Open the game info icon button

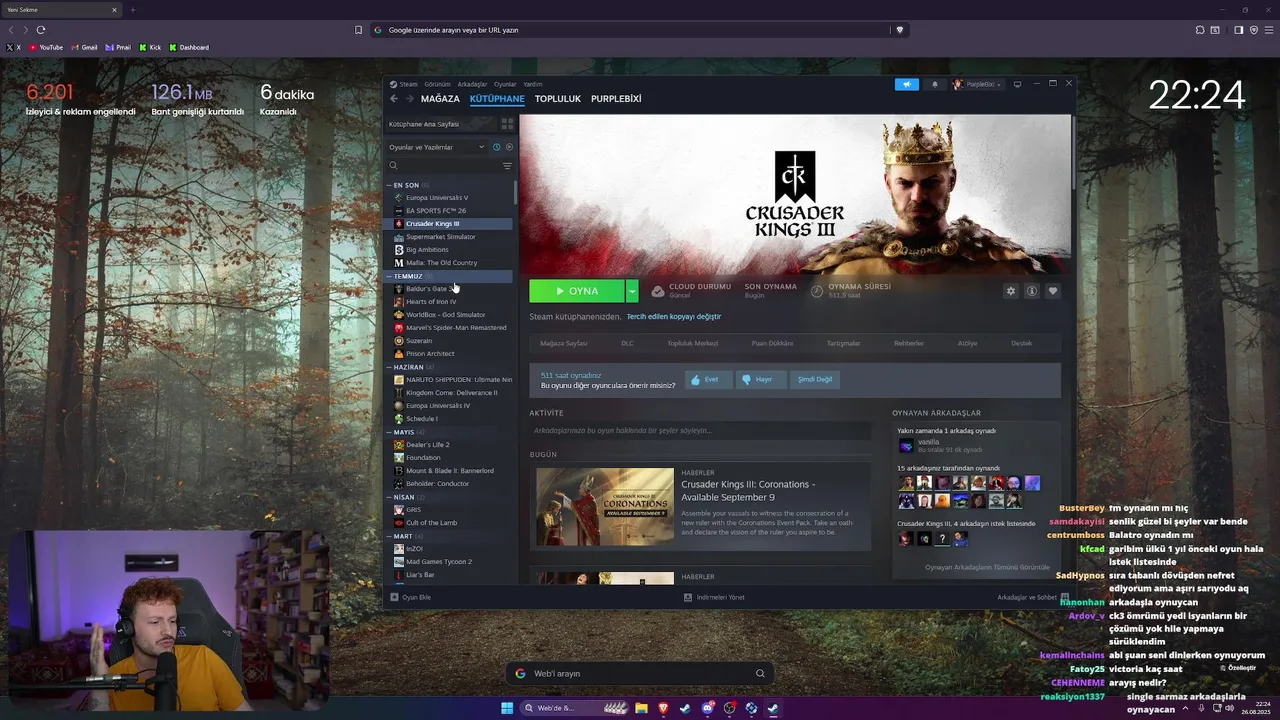[x=1032, y=291]
